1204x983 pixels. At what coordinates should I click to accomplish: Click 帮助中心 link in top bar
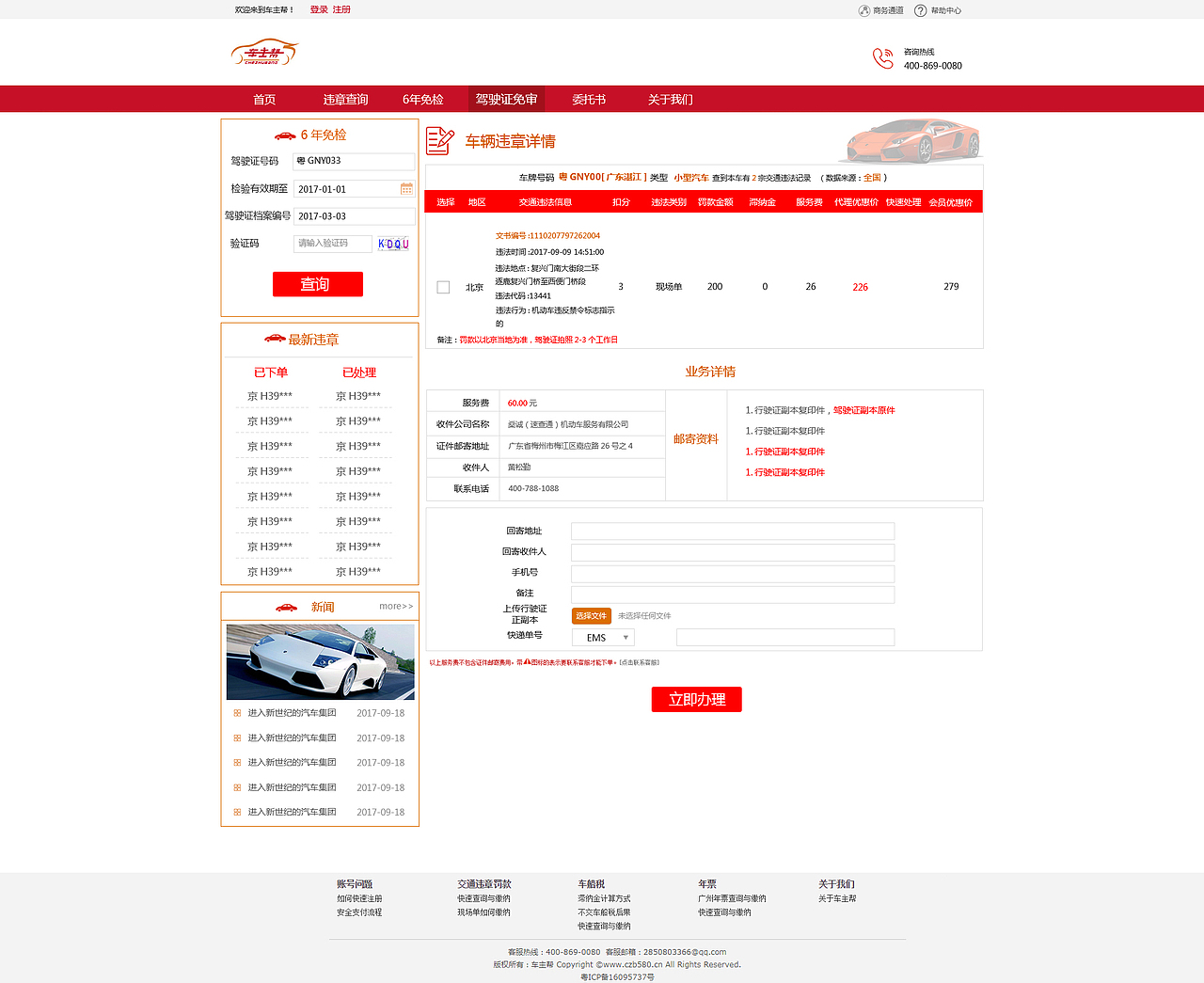point(946,10)
